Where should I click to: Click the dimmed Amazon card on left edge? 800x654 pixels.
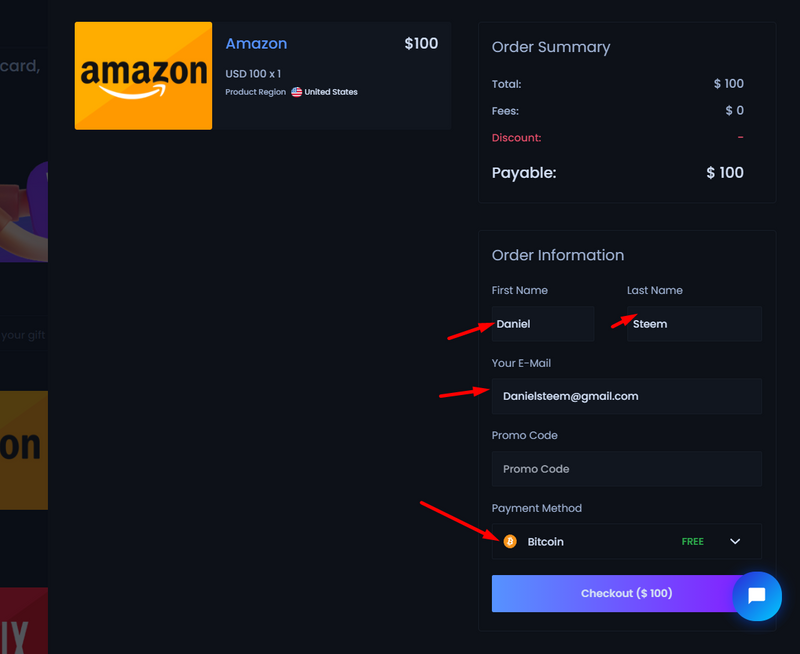(24, 450)
